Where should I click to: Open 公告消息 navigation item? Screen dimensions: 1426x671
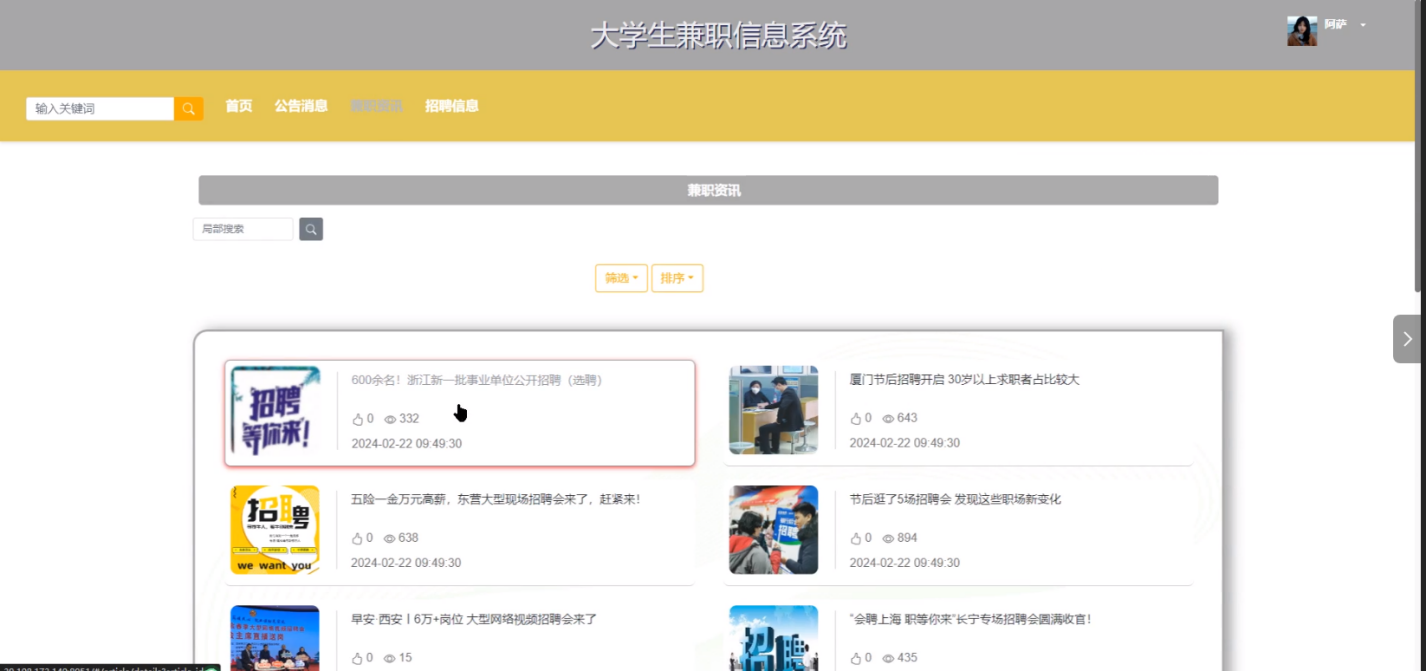tap(301, 106)
